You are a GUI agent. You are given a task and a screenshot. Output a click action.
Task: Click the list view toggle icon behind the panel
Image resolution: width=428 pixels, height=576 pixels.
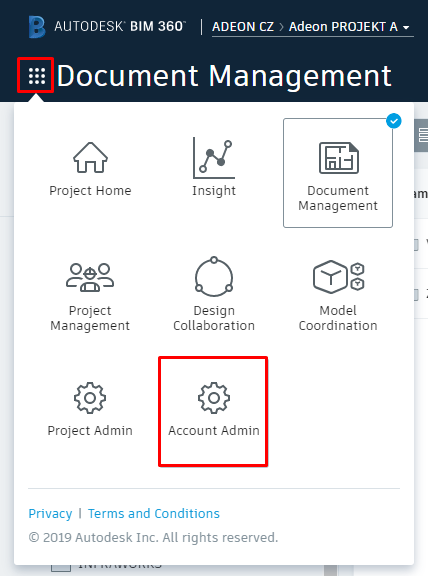coord(422,135)
